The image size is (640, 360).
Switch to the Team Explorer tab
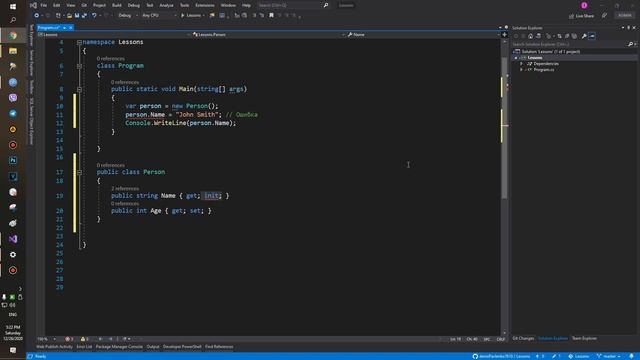tap(584, 338)
